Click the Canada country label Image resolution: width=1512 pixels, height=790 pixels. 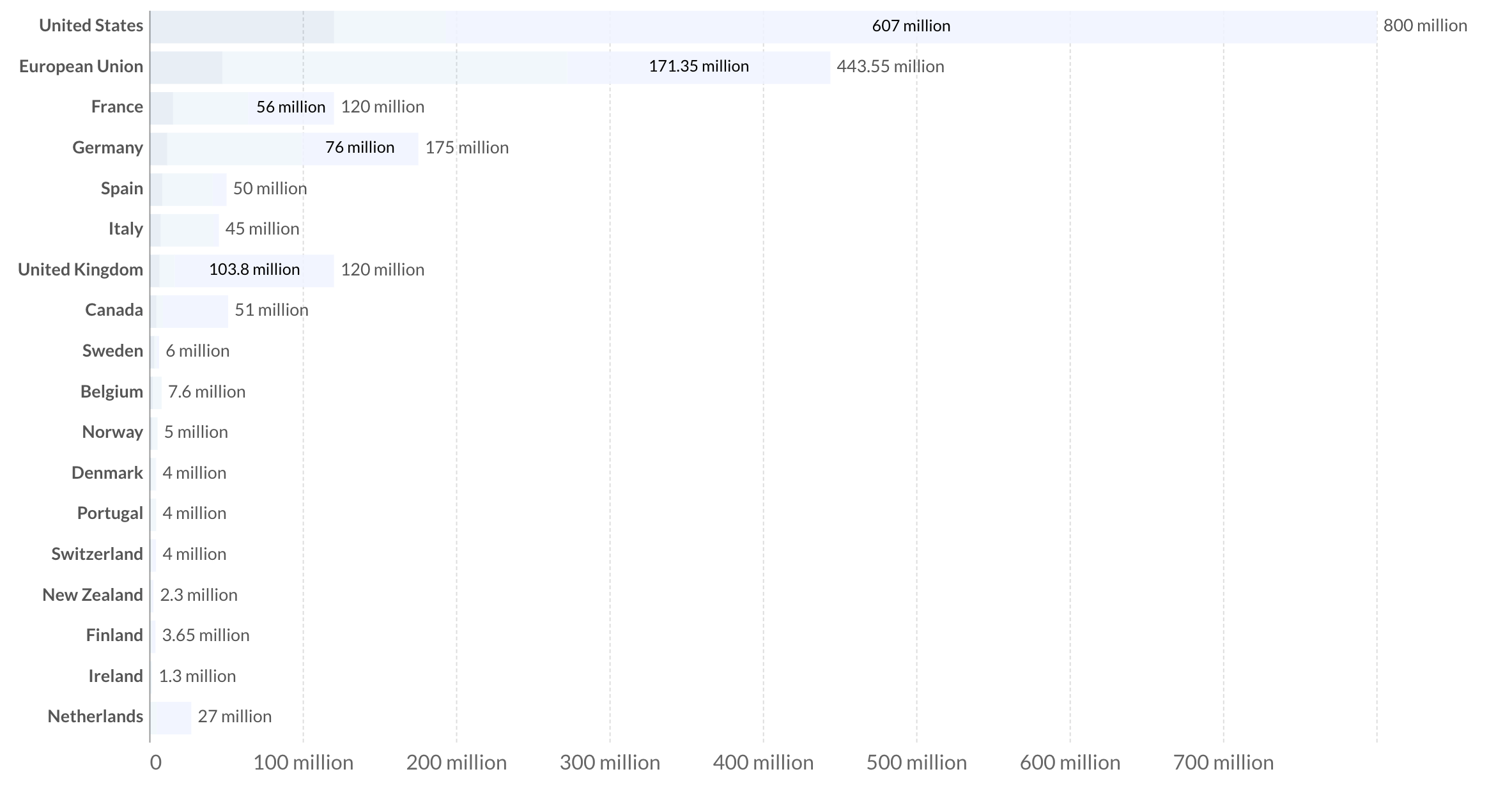pos(114,310)
